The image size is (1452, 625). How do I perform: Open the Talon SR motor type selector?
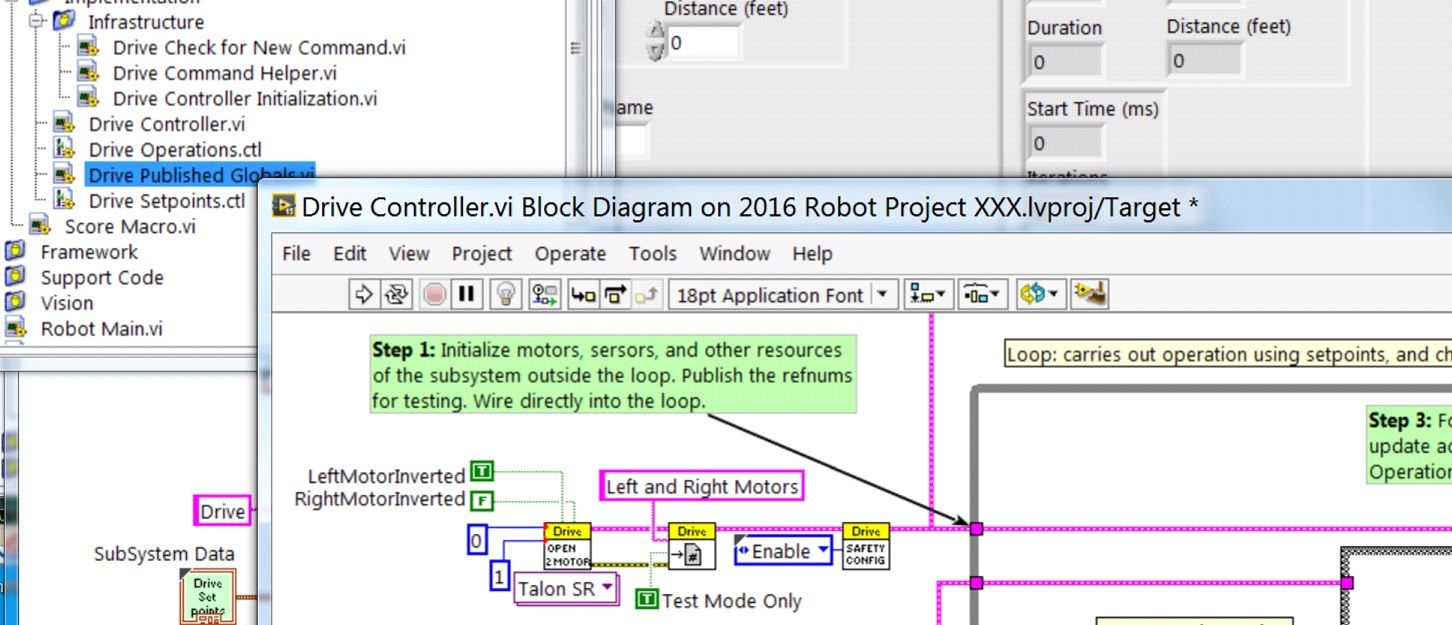(566, 589)
